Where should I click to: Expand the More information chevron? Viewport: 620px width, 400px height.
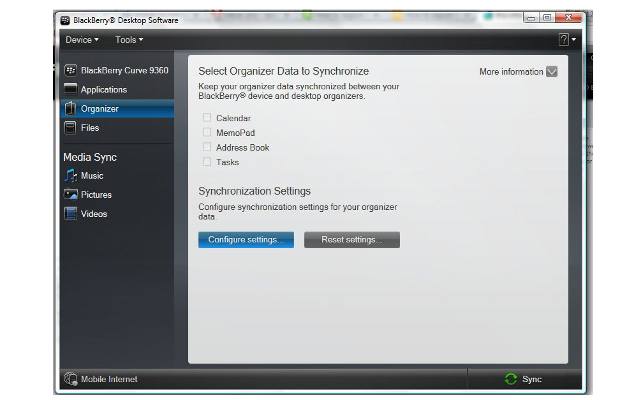pos(552,72)
